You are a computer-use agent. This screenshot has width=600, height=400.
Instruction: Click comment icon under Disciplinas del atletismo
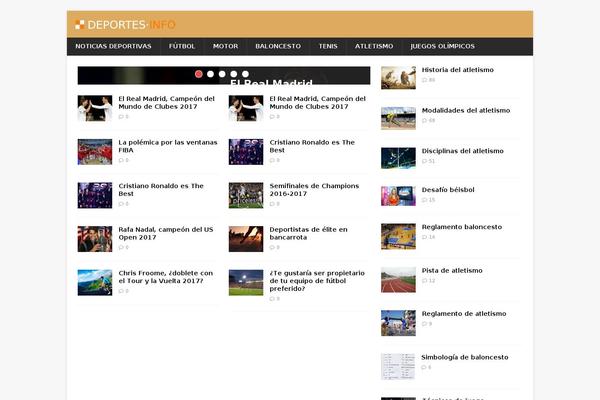(x=424, y=161)
